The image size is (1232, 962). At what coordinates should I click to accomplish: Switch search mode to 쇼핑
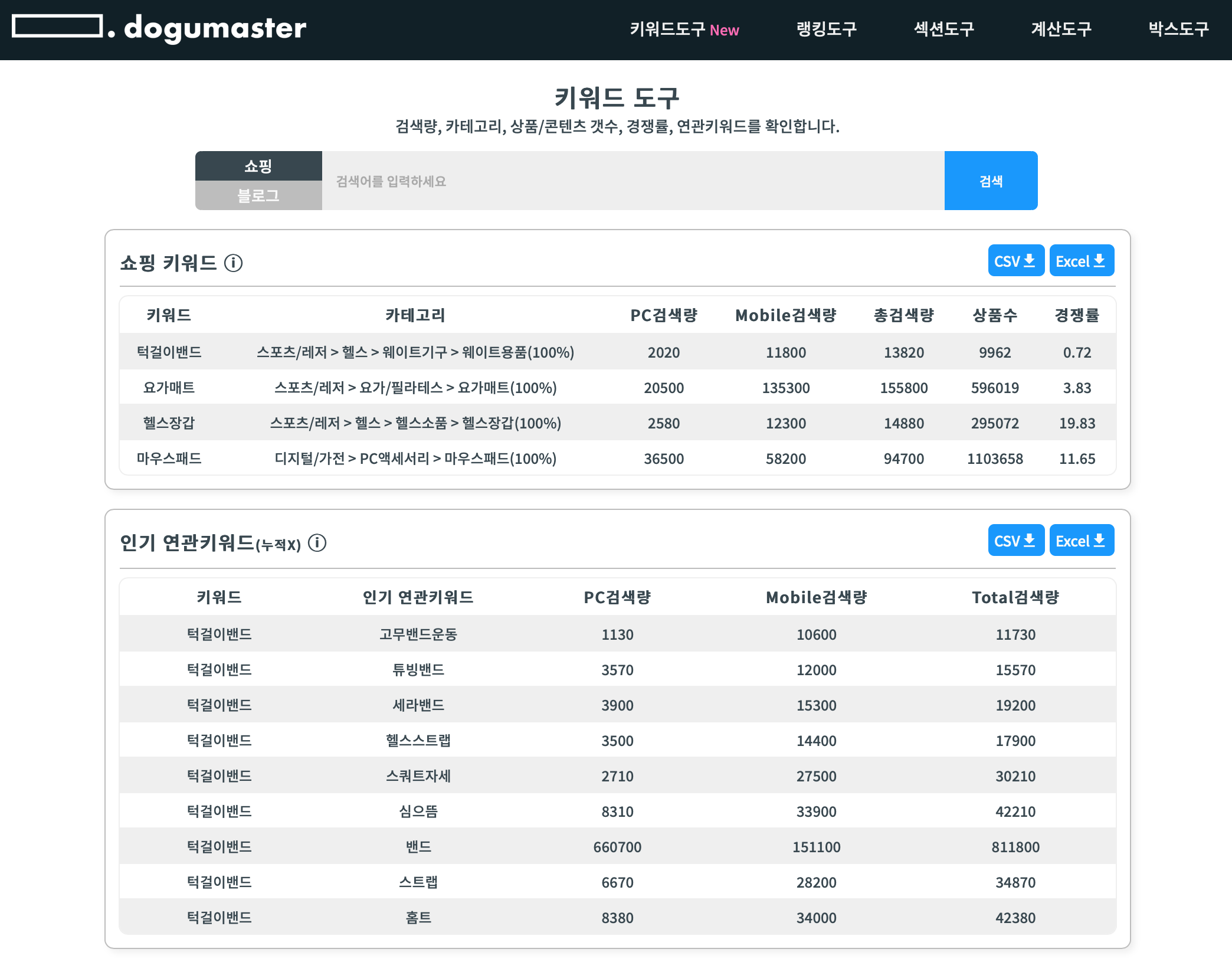tap(258, 166)
